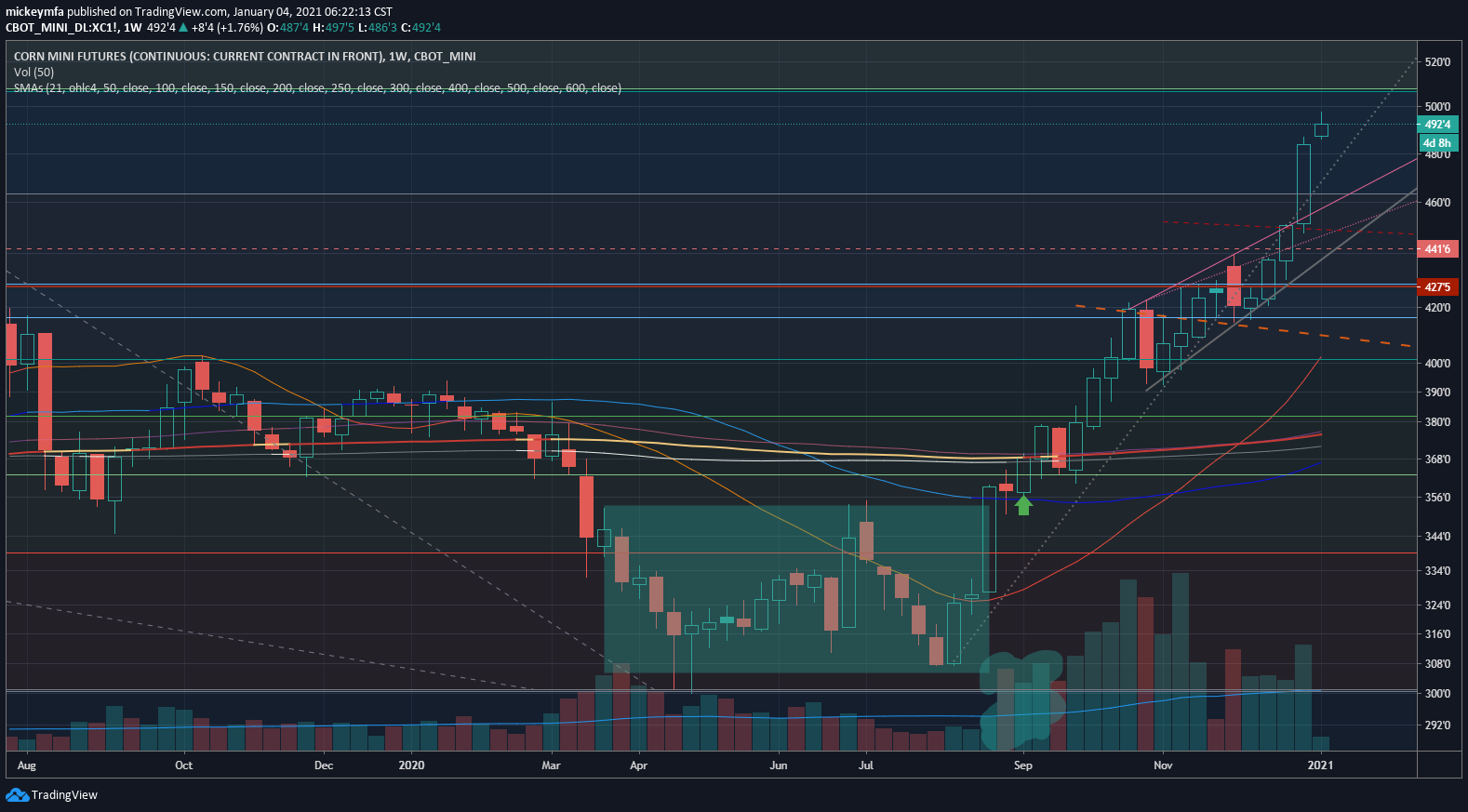Click the 390'0 price axis label
The width and height of the screenshot is (1468, 812).
pyautogui.click(x=1437, y=393)
